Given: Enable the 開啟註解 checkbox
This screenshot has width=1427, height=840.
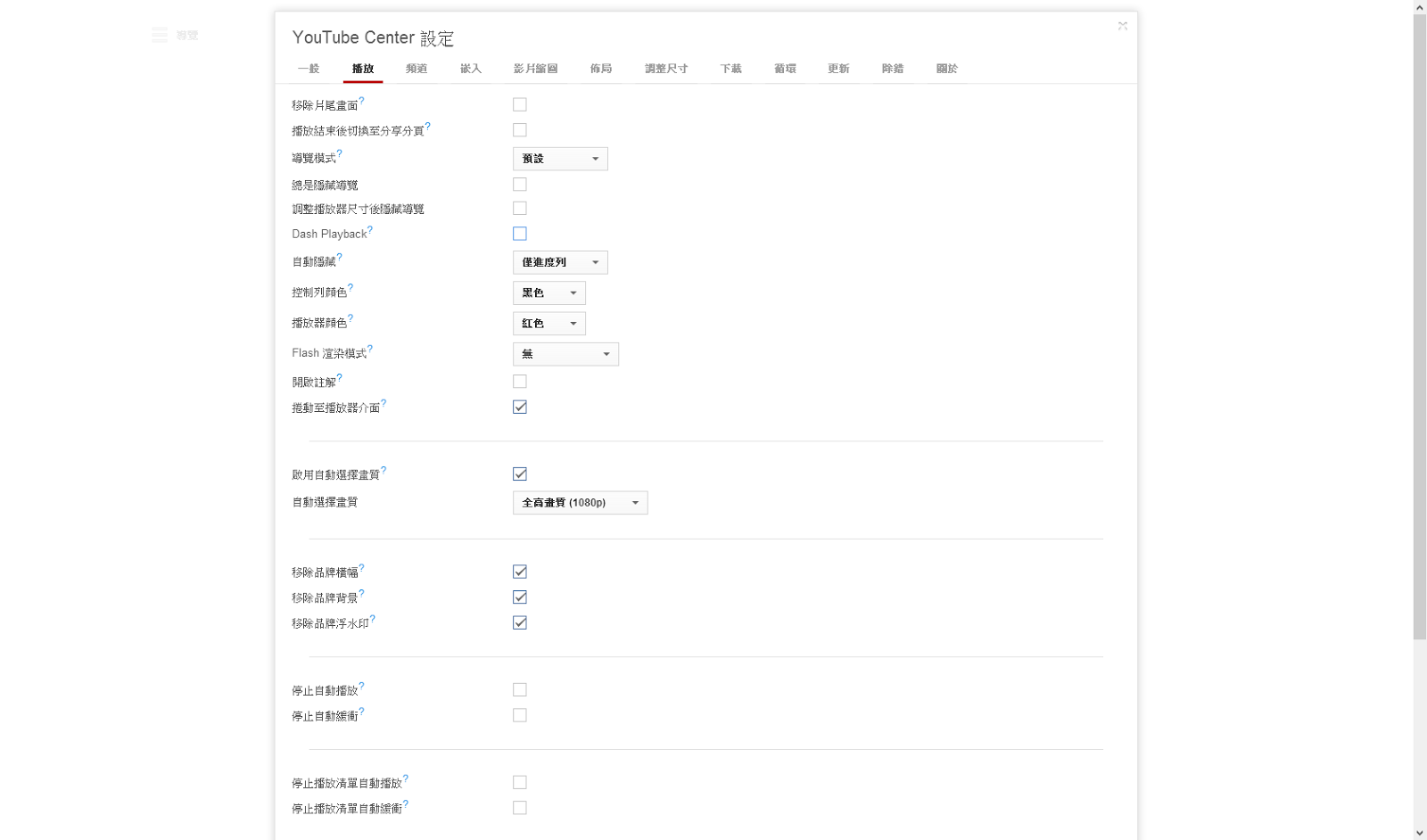Looking at the screenshot, I should coord(520,382).
